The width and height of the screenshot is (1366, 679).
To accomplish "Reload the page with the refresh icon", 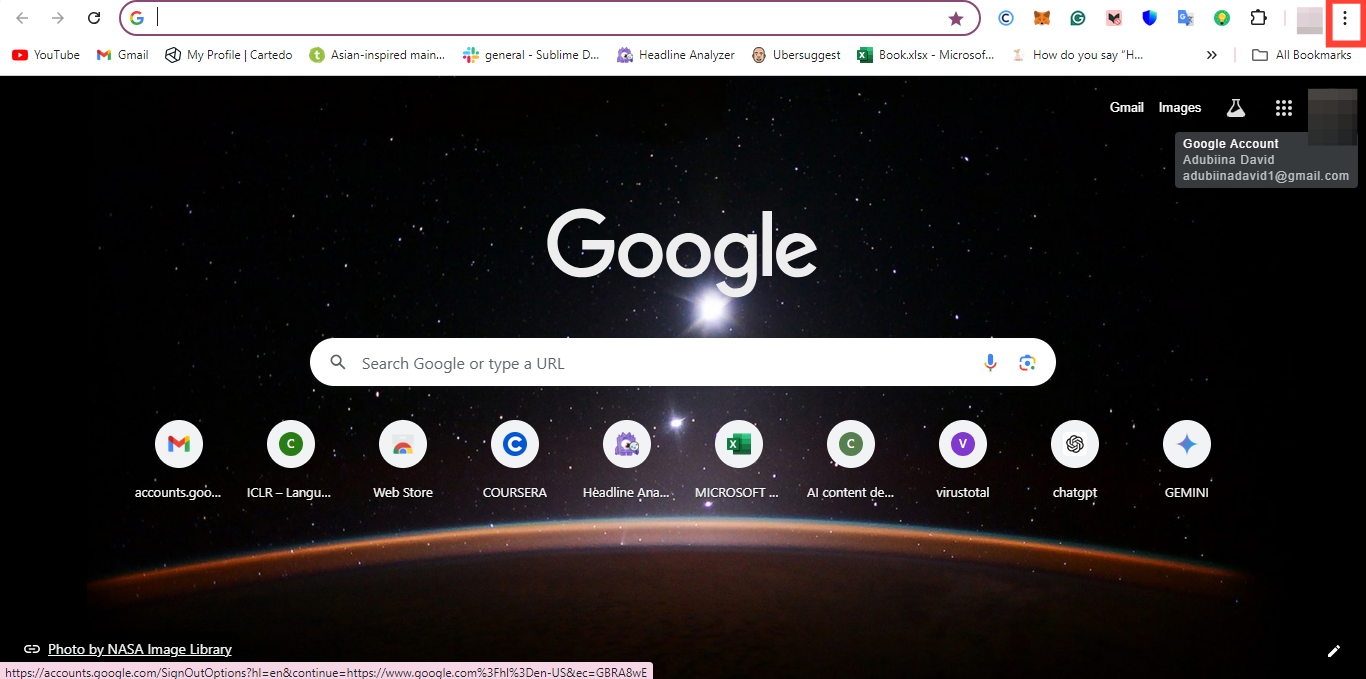I will (94, 18).
